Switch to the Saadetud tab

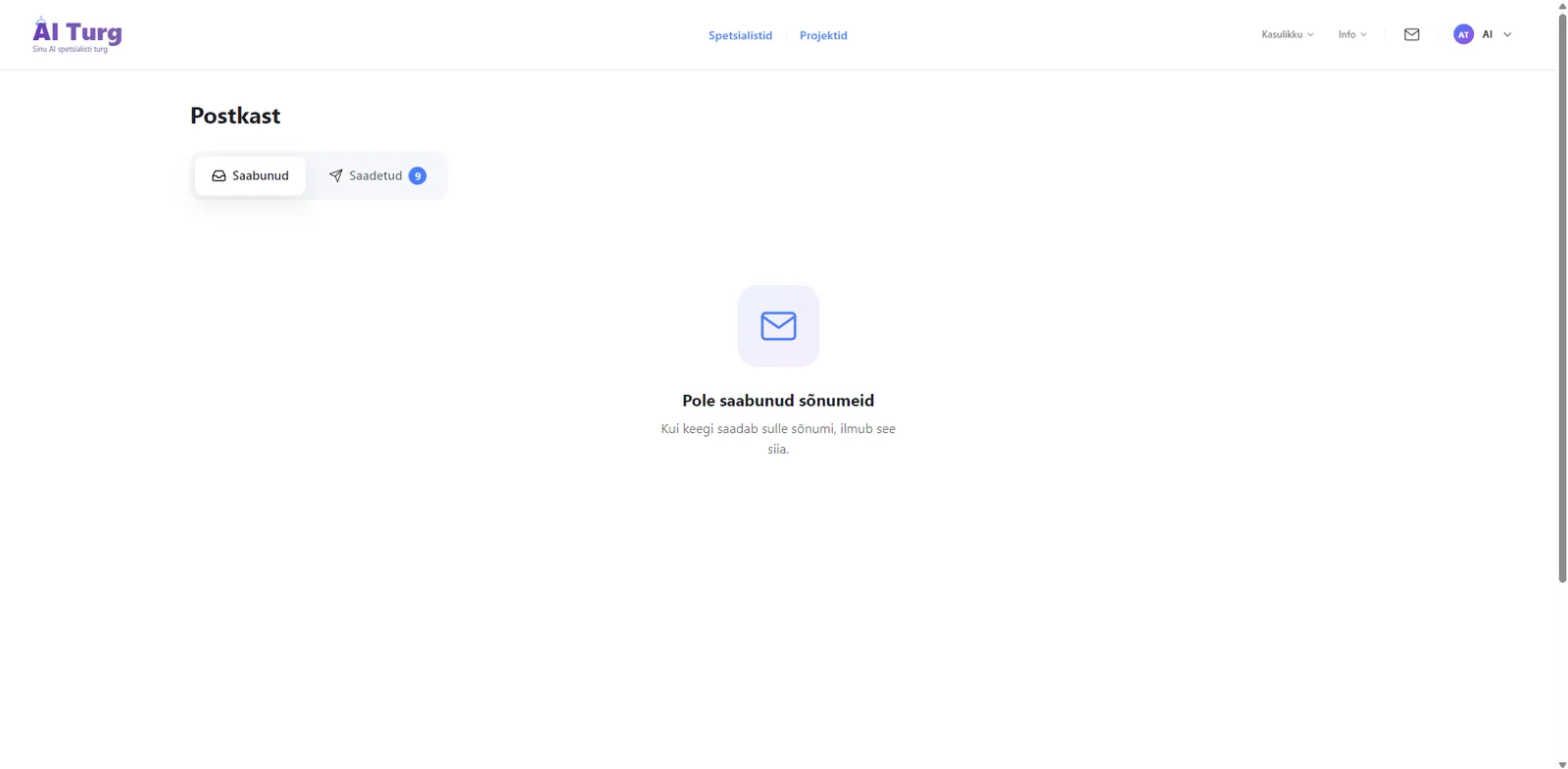[x=375, y=176]
